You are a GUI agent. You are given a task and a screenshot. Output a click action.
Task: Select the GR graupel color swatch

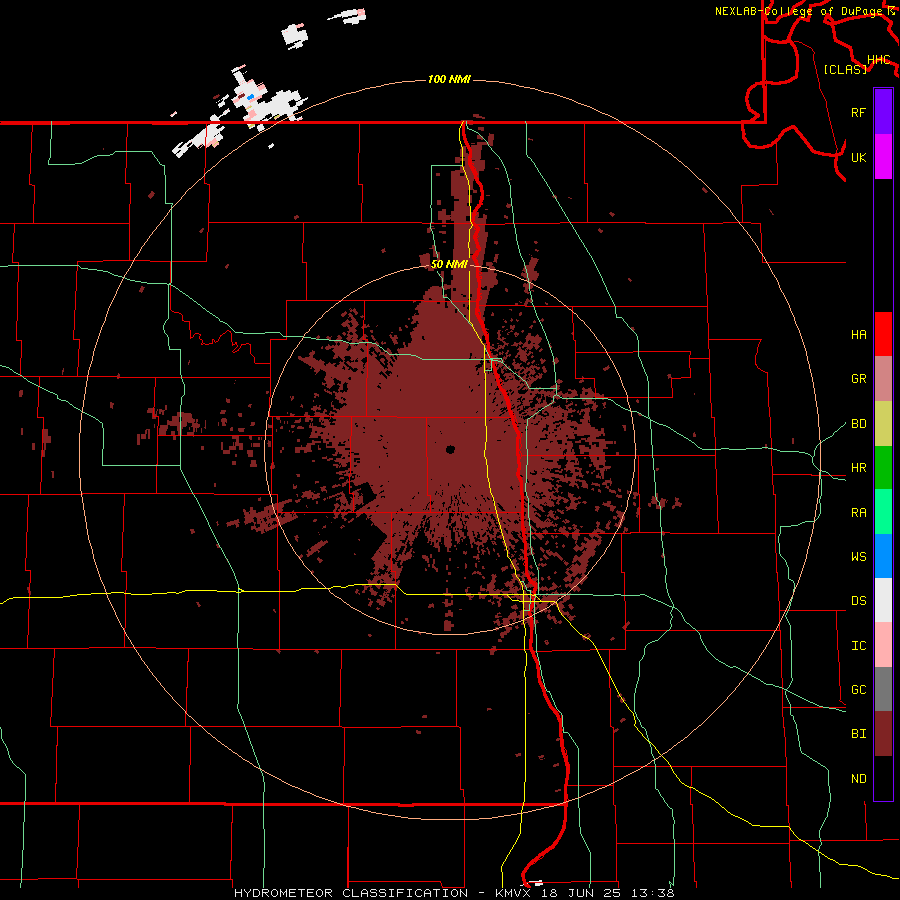[883, 379]
